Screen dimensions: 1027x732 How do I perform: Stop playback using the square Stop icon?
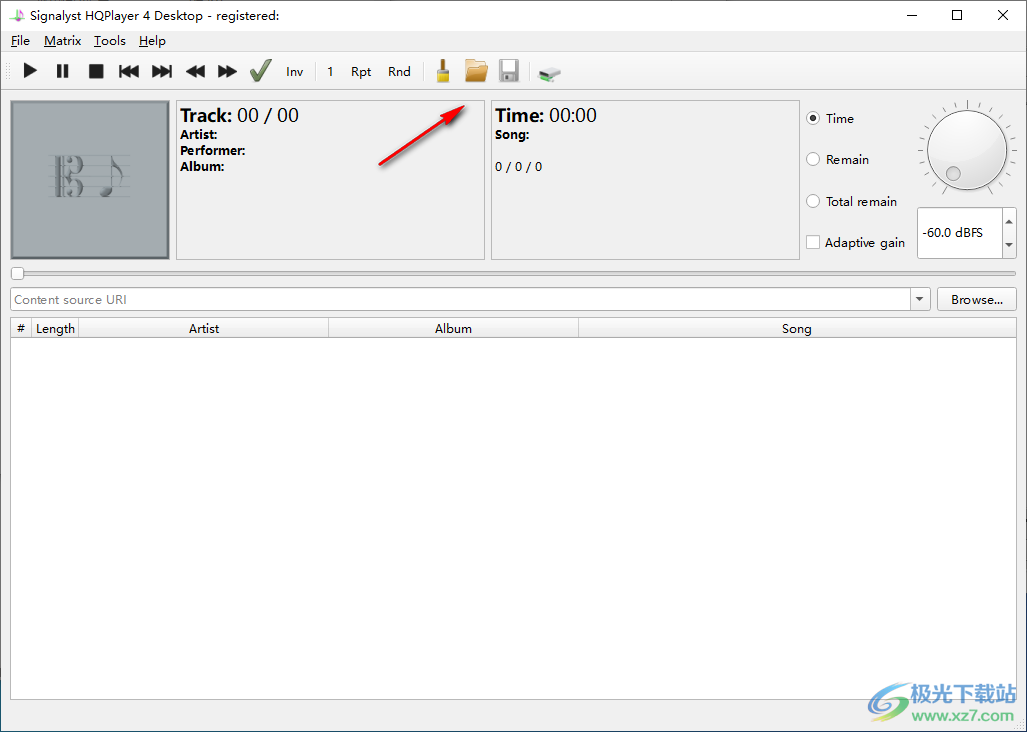point(96,71)
